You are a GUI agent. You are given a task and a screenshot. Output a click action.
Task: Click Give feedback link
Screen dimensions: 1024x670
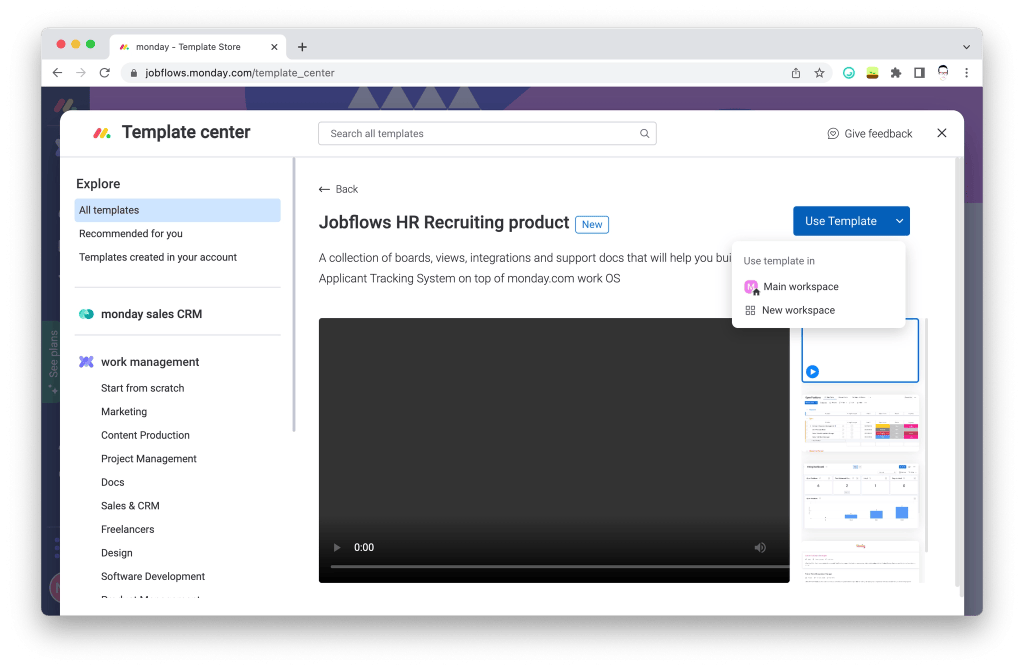click(x=869, y=133)
